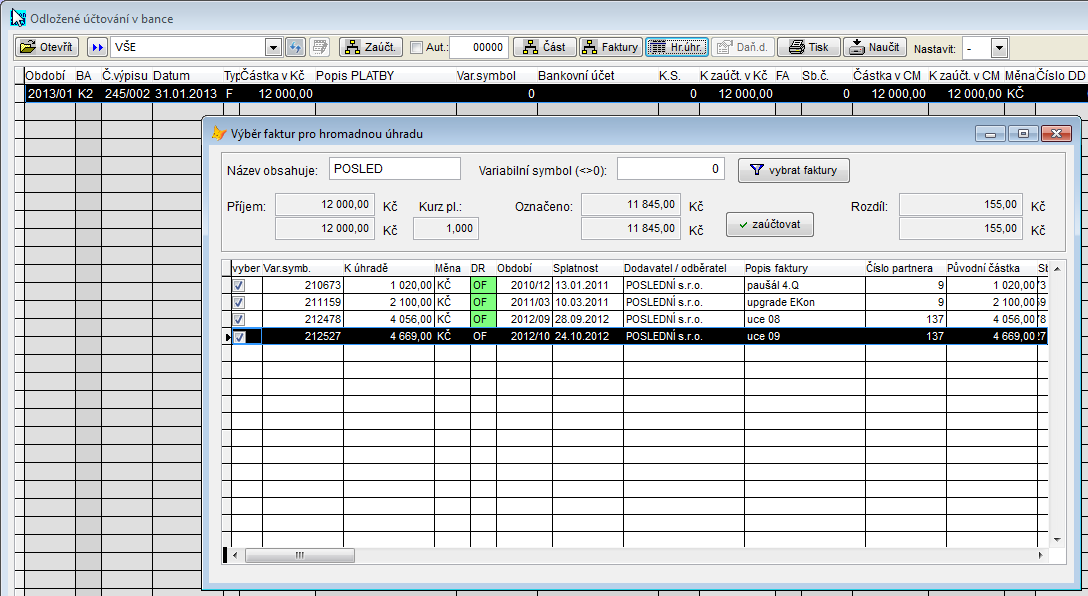This screenshot has width=1088, height=596.
Task: Click the vertical scrollbar up arrow
Action: [x=1057, y=269]
